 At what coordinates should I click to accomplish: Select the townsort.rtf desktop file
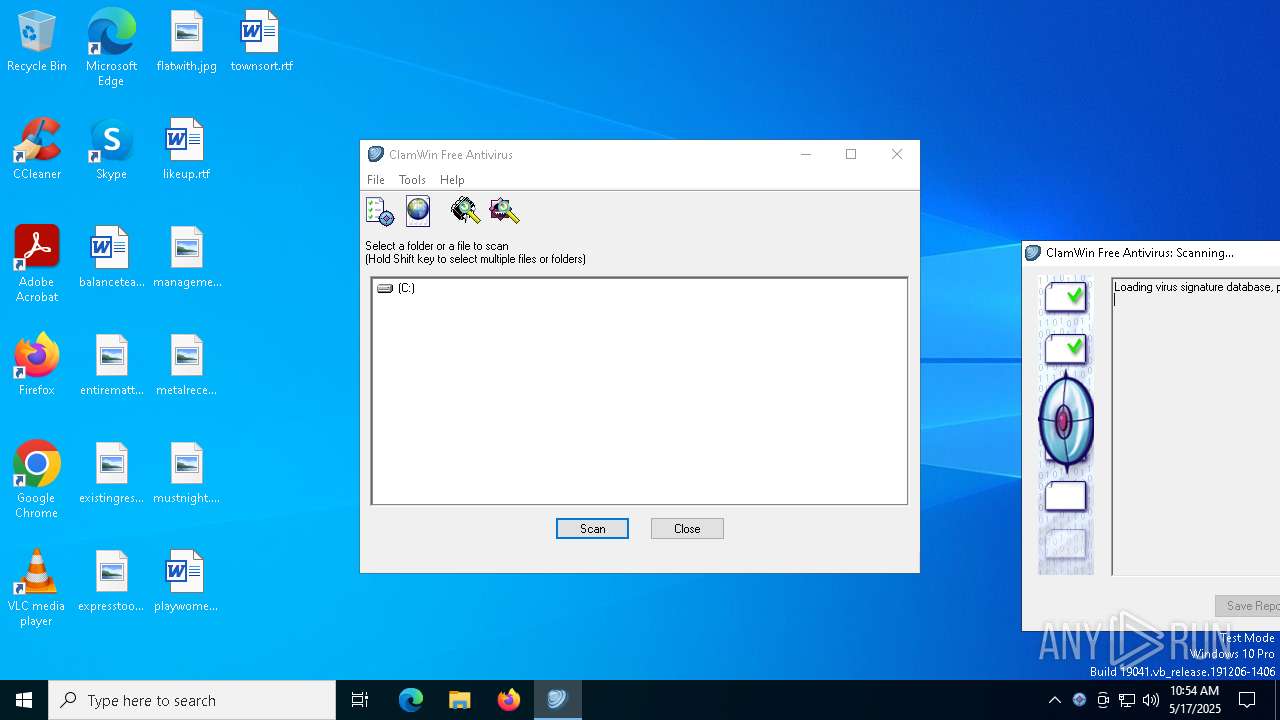point(261,42)
